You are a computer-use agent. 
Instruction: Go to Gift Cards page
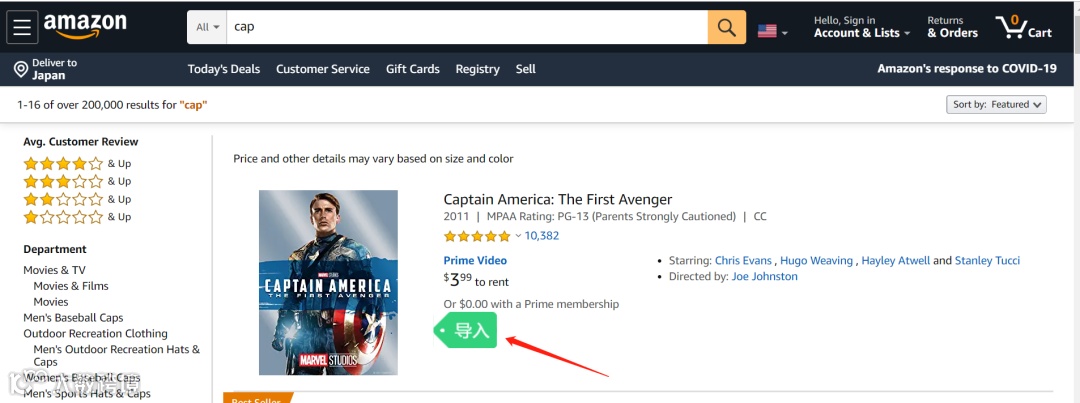413,69
